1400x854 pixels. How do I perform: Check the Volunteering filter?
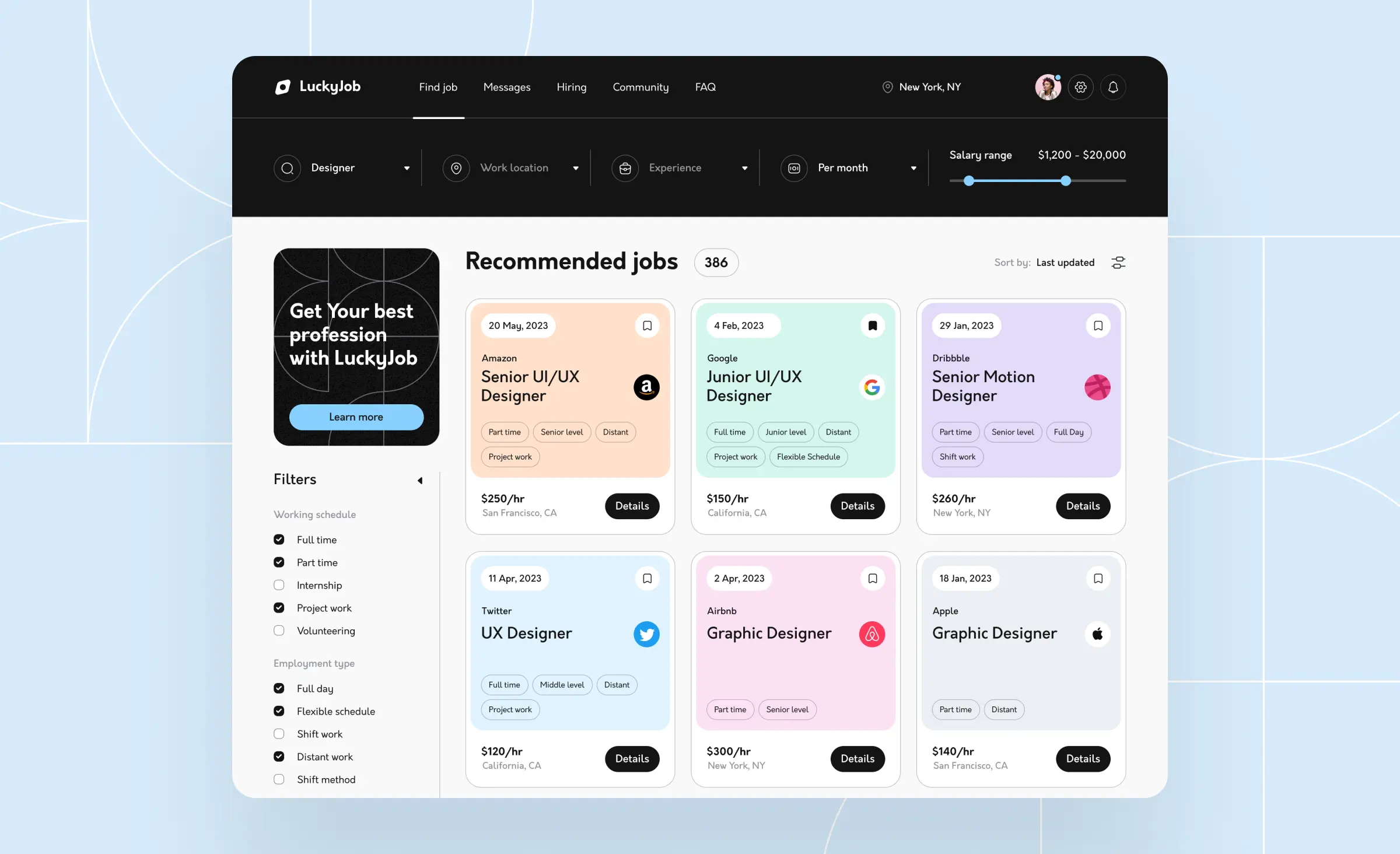279,631
